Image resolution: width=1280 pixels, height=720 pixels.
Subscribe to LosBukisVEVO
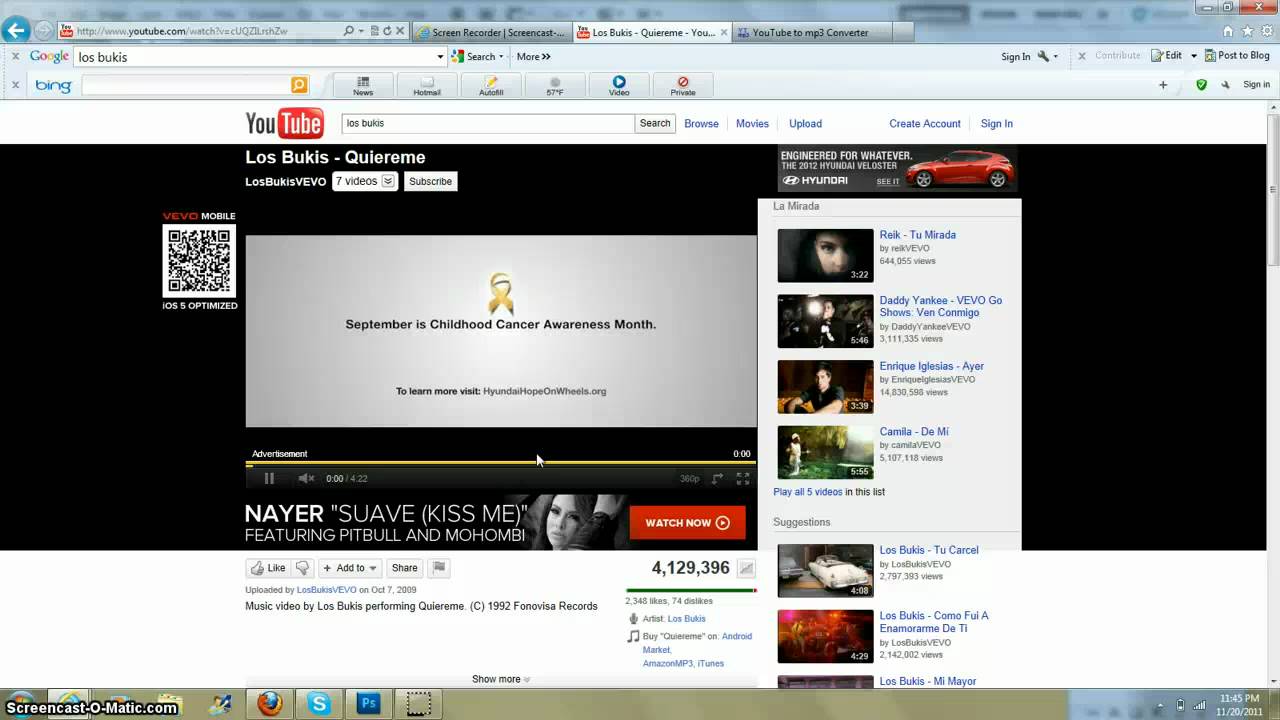pos(430,181)
